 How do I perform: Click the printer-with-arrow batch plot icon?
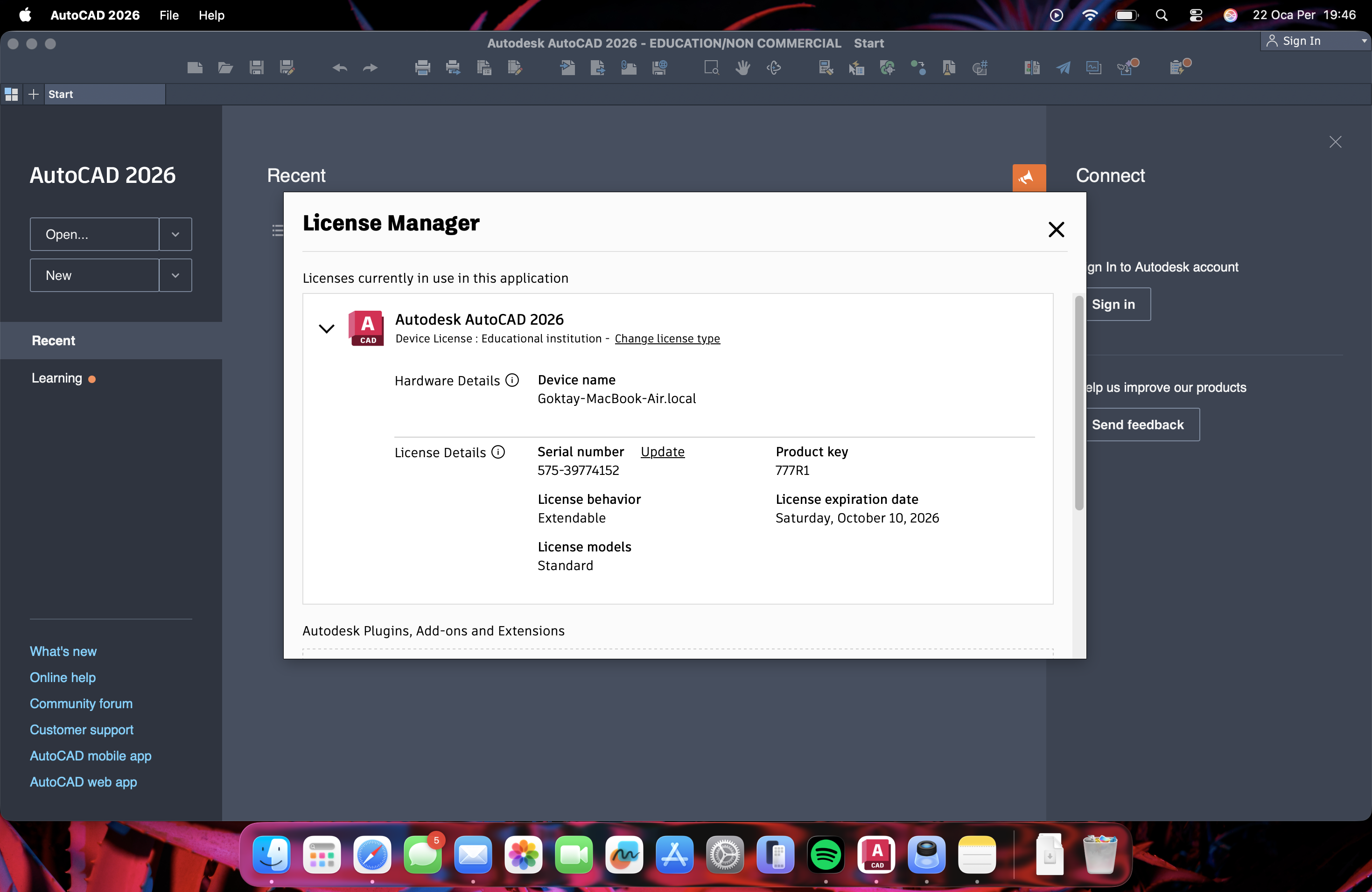coord(453,68)
